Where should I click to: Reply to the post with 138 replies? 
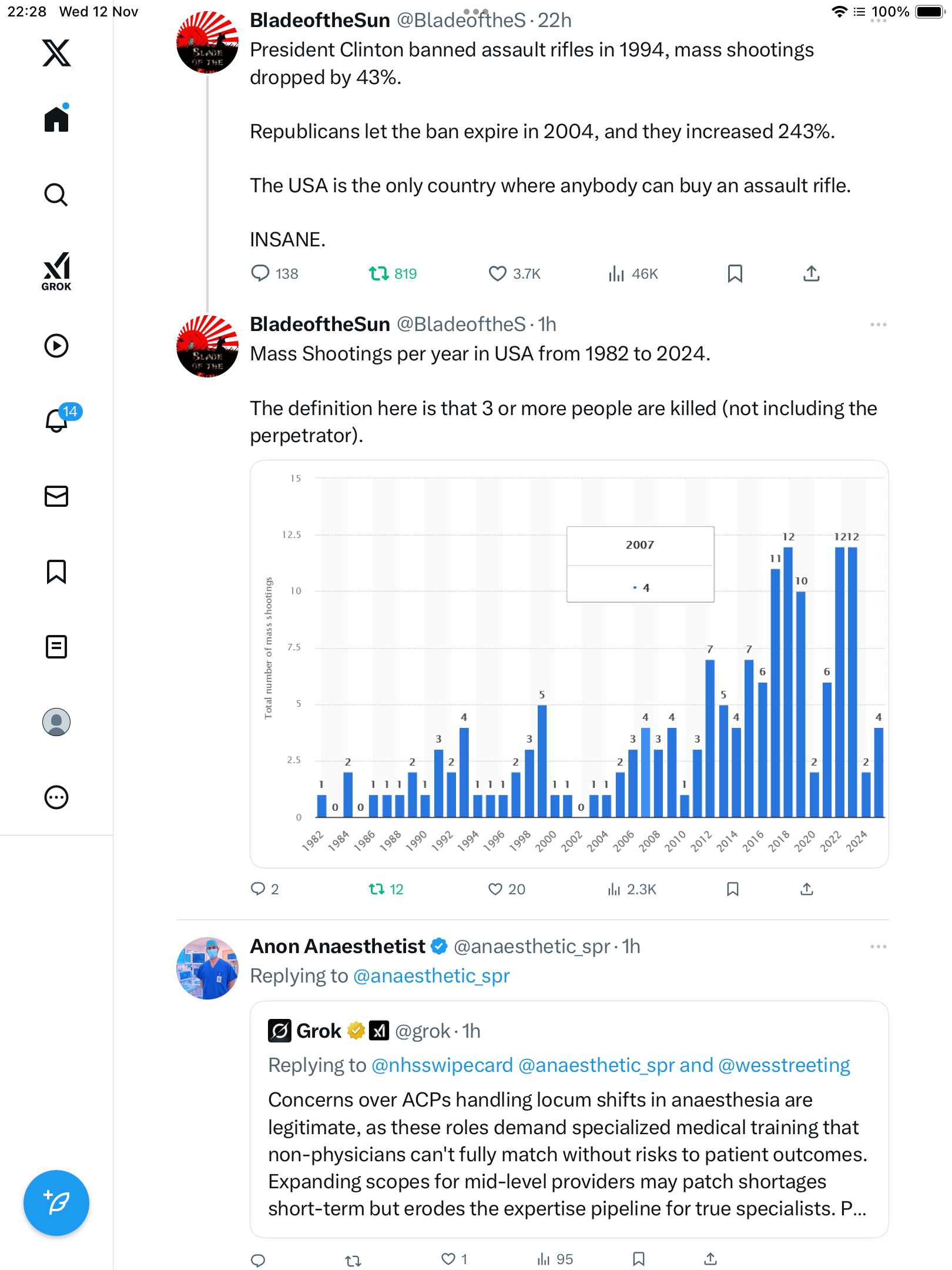(x=260, y=274)
